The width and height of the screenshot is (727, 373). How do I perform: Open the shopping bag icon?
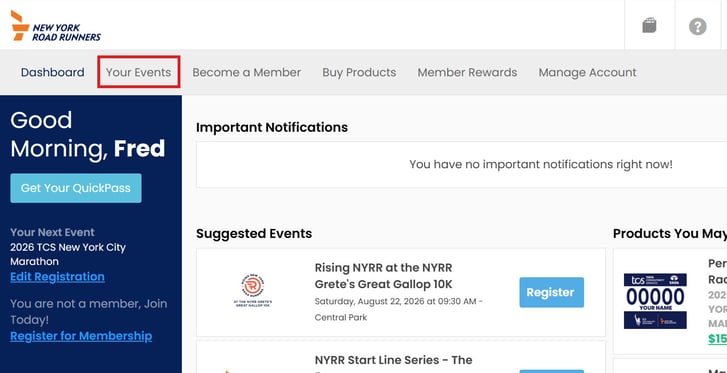tap(650, 26)
